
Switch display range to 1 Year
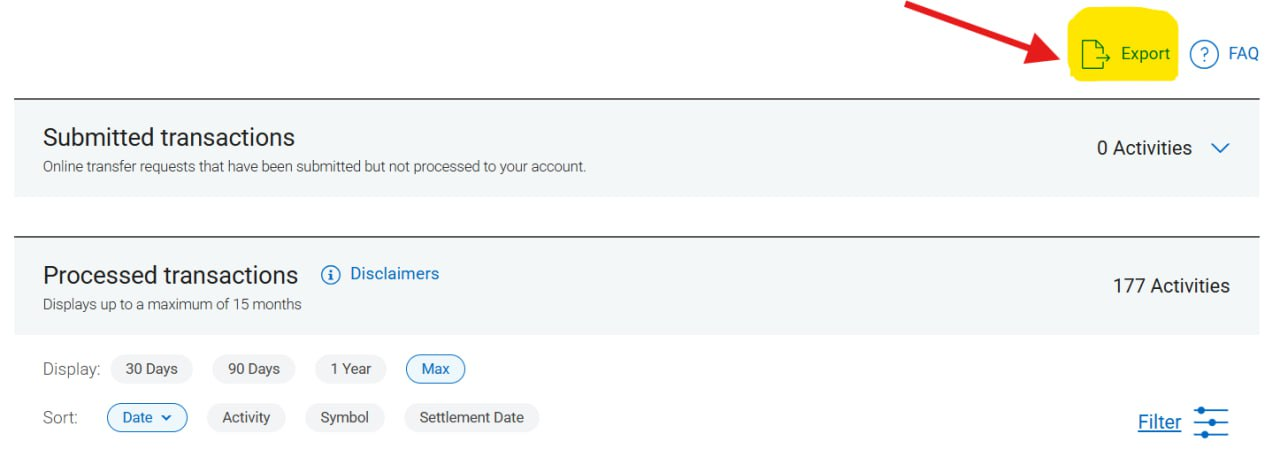pyautogui.click(x=350, y=369)
